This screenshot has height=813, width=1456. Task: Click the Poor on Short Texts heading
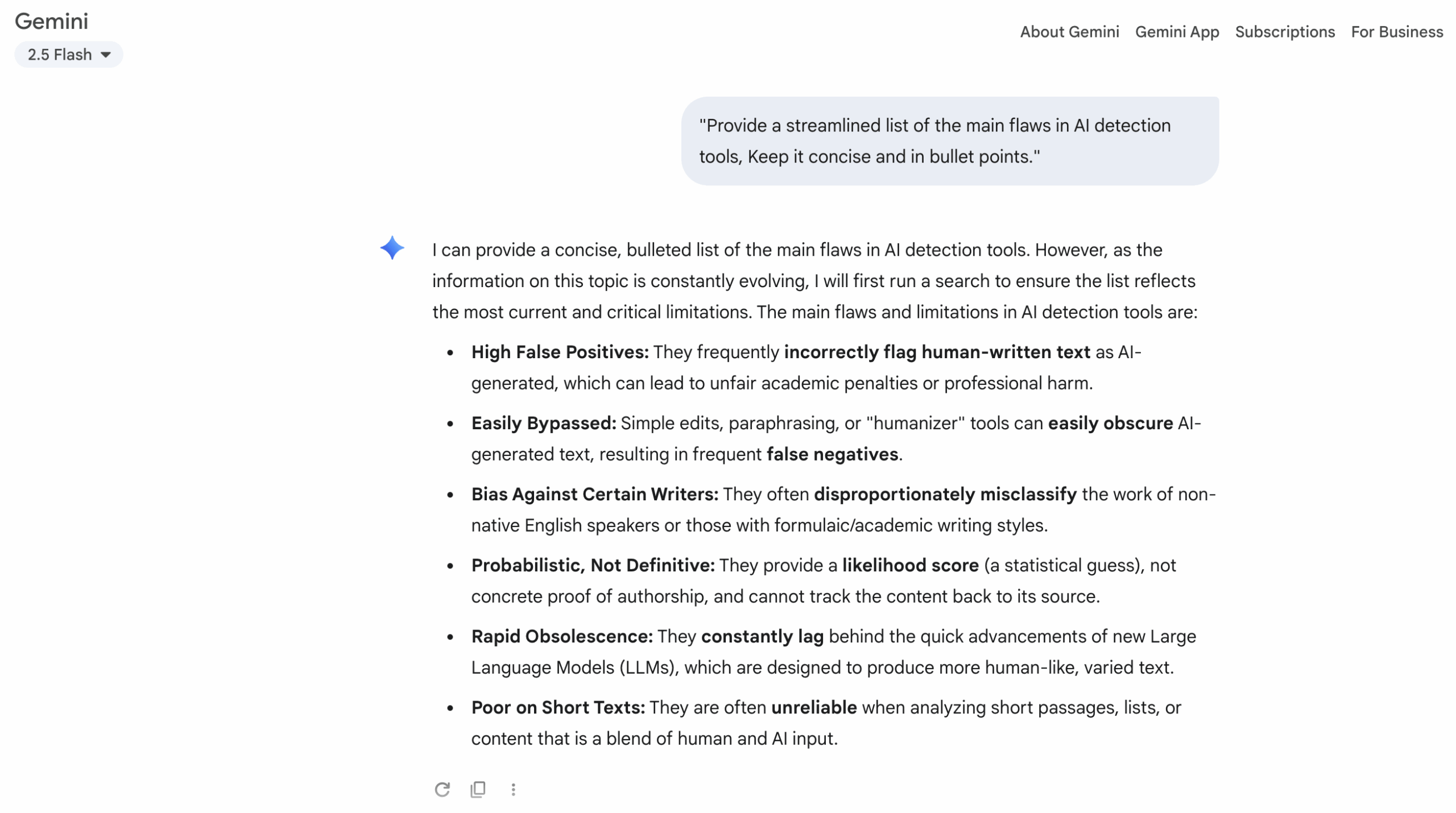[558, 707]
